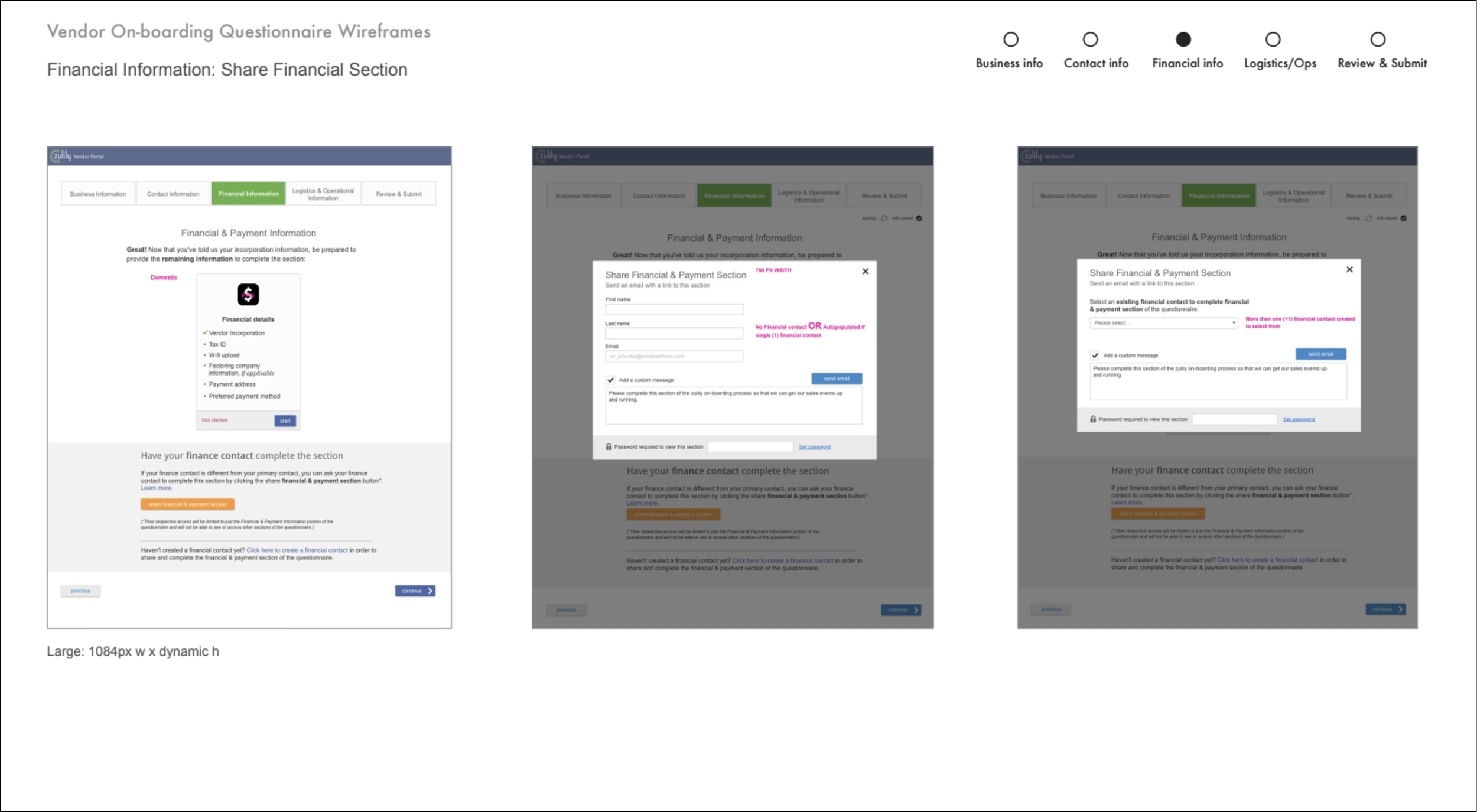Open the 'Please select...' financial contact dropdown
This screenshot has height=812, width=1477.
coord(1163,323)
